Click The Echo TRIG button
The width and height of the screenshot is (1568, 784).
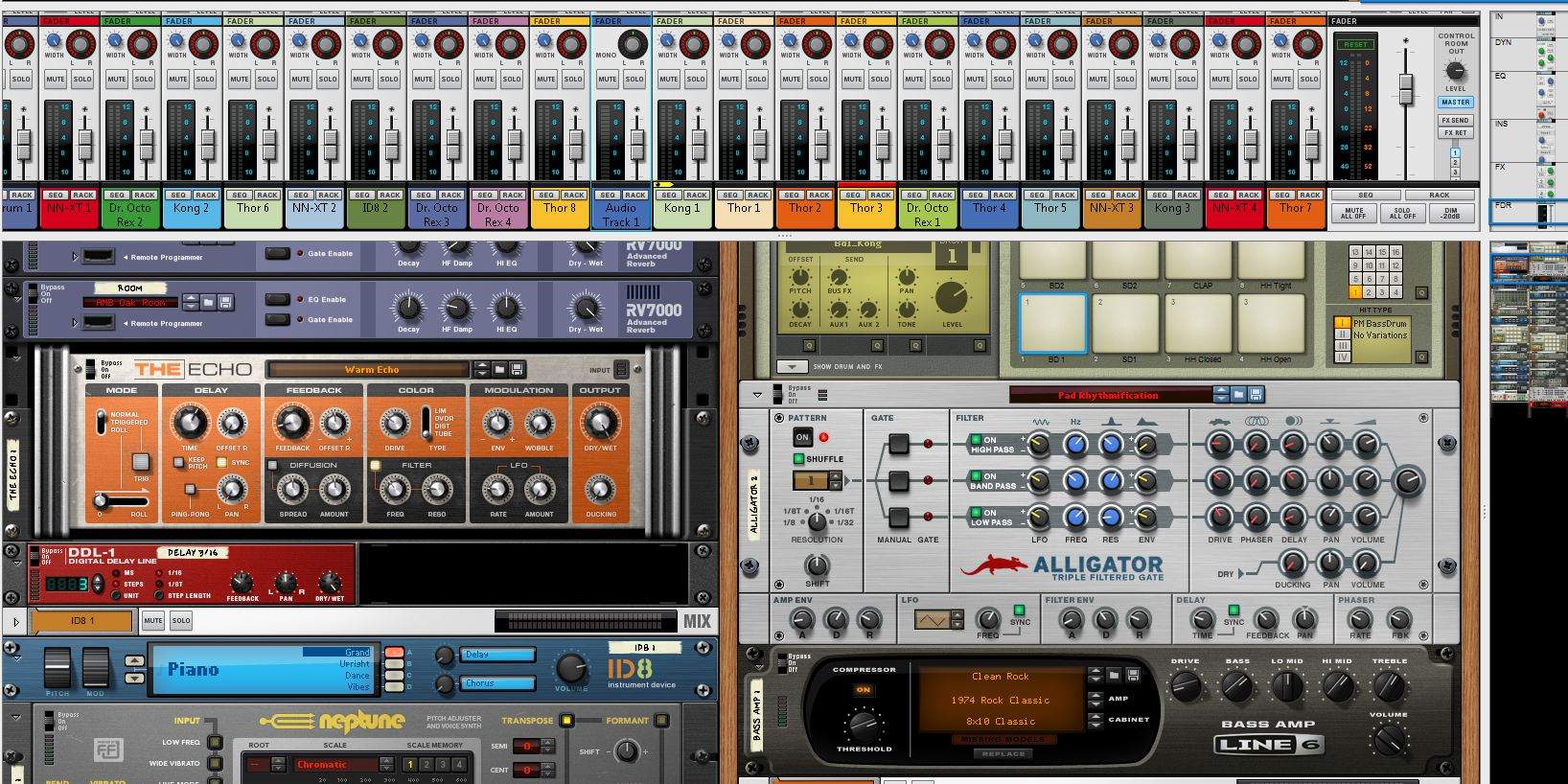pos(141,462)
